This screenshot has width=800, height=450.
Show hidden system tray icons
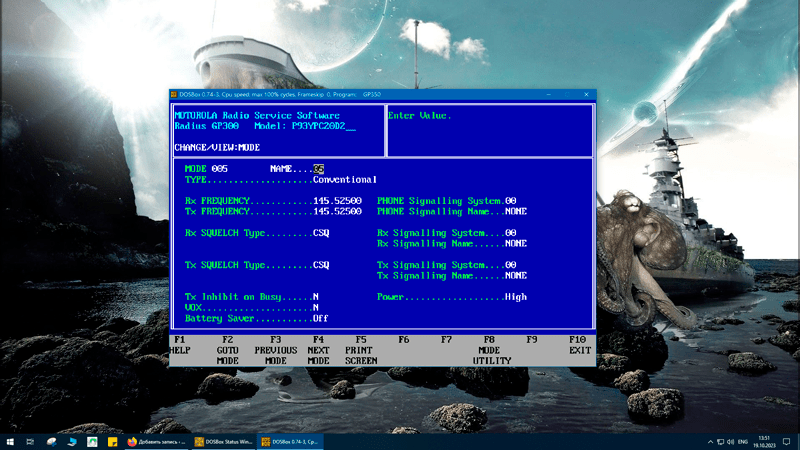[x=710, y=442]
